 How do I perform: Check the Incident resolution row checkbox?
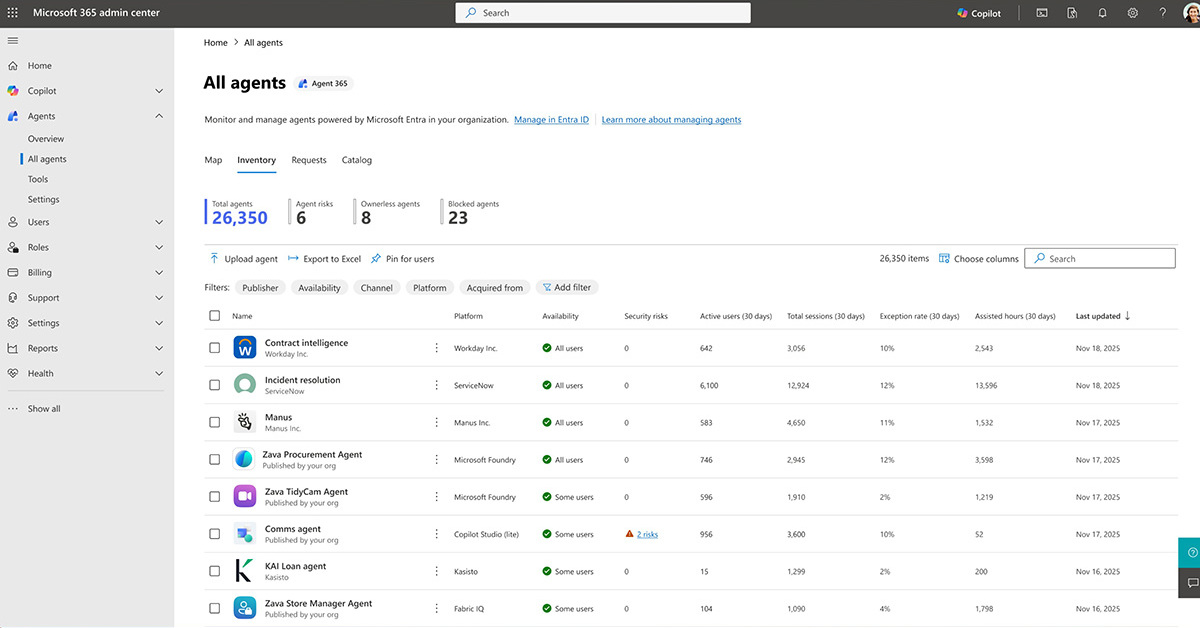point(214,385)
